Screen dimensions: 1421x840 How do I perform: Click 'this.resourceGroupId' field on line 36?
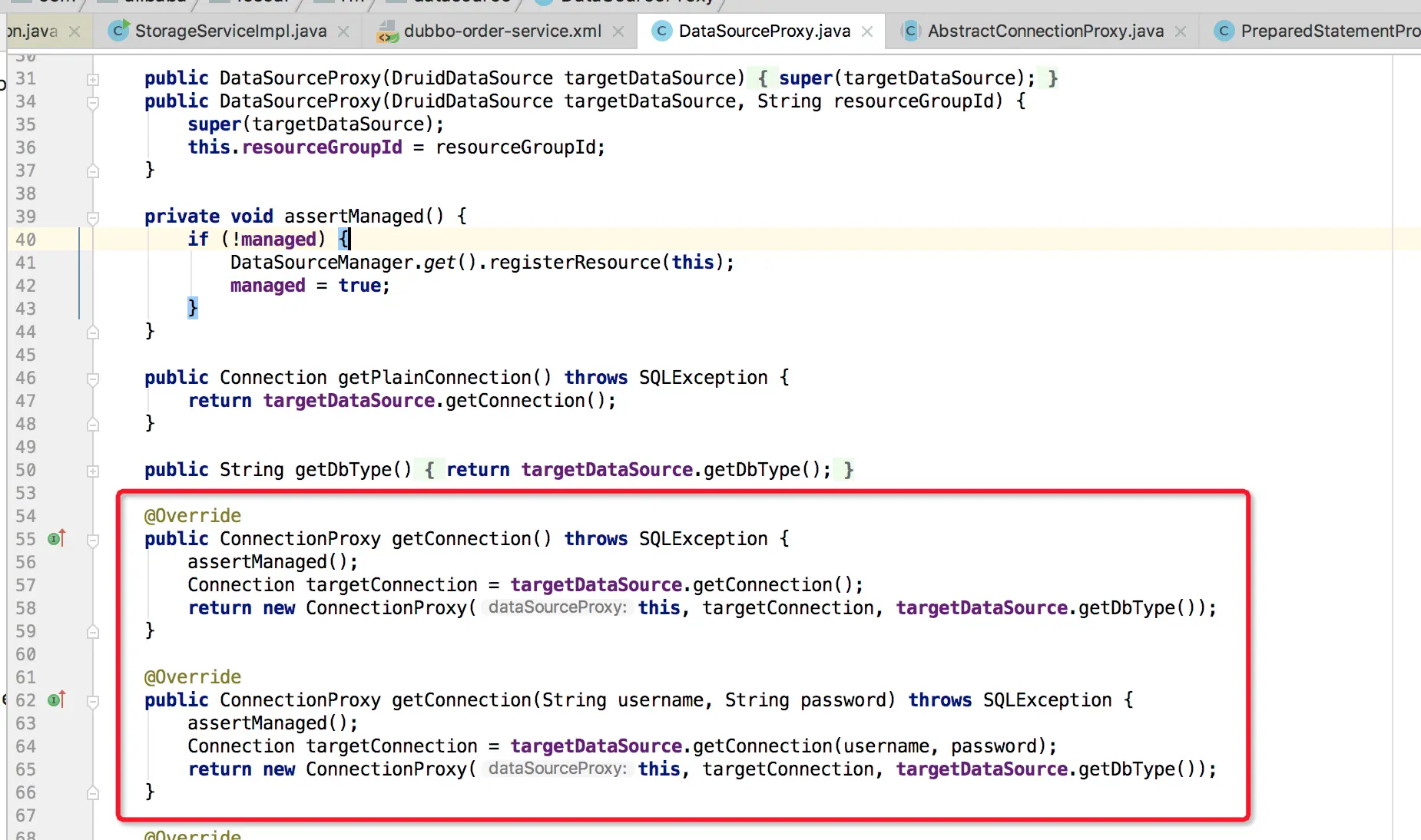pyautogui.click(x=295, y=147)
